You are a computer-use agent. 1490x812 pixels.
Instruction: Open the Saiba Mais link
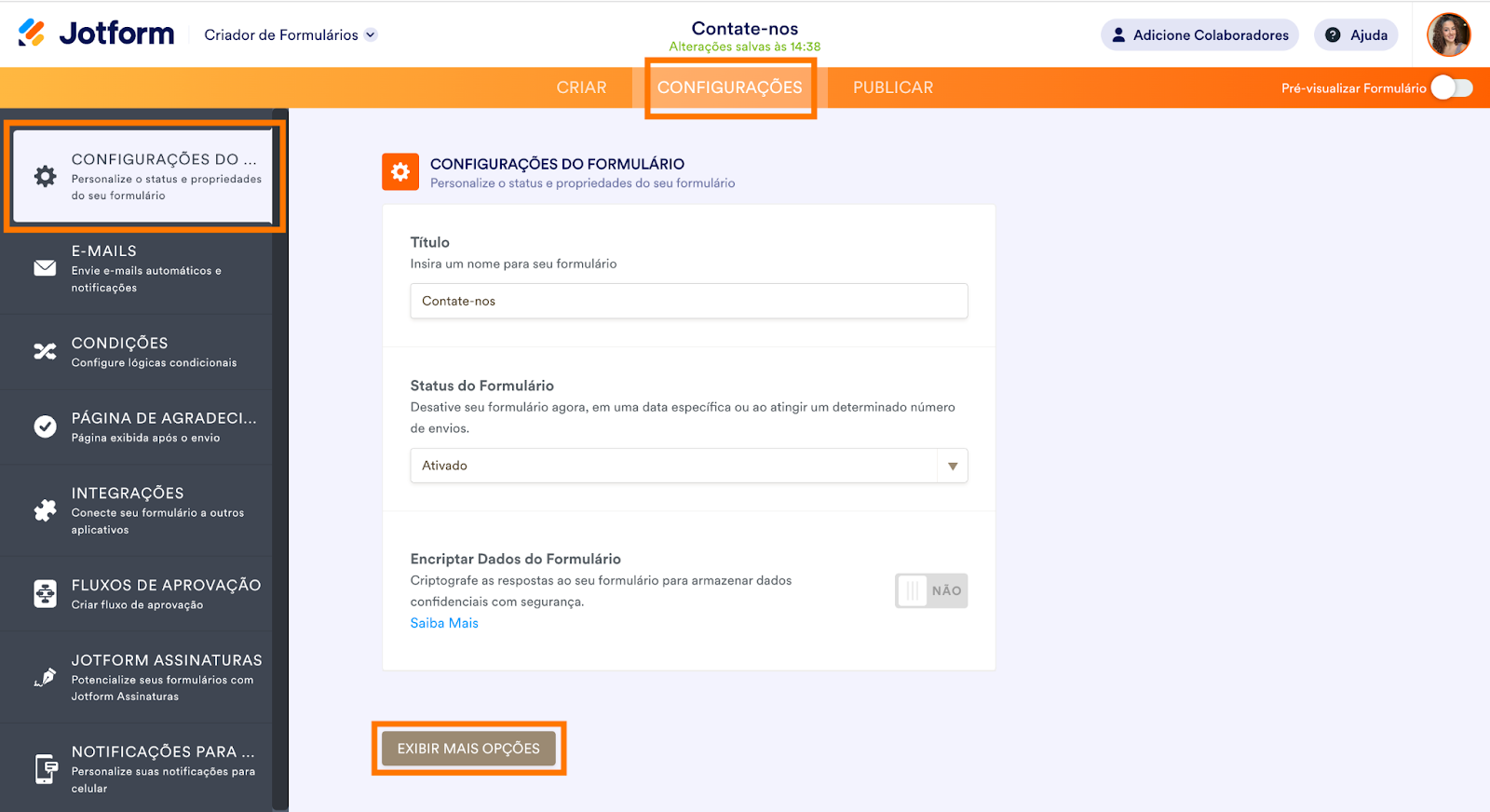click(444, 622)
